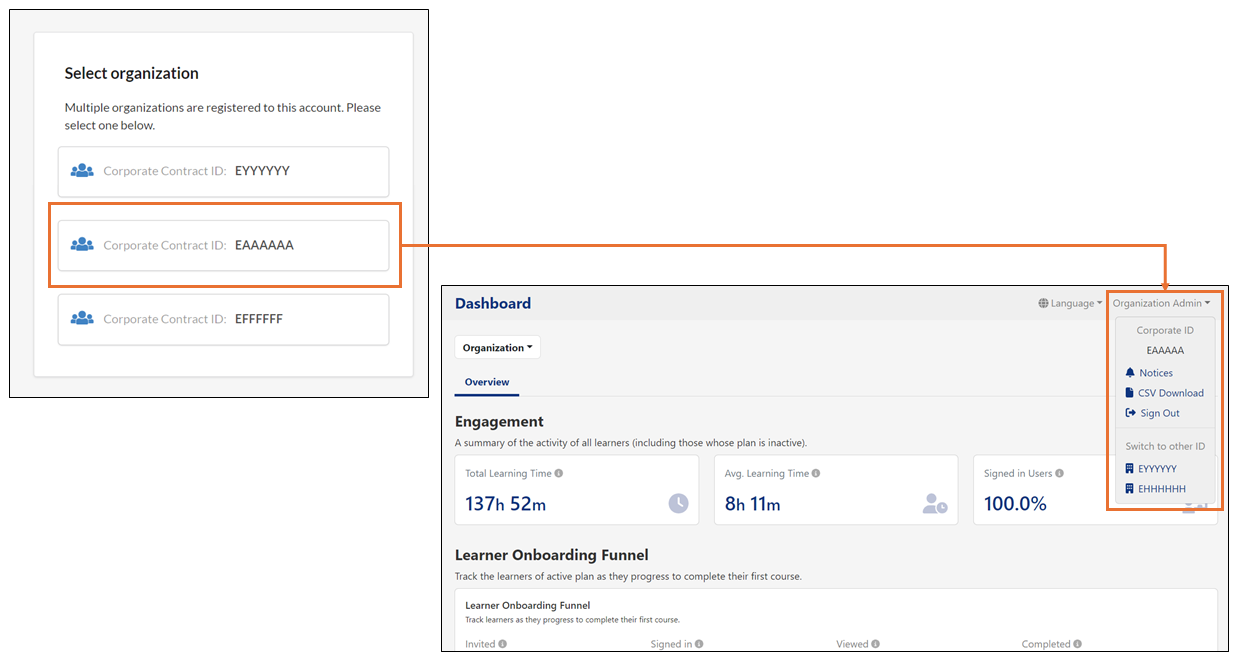
Task: Expand the Organization filter dropdown
Action: [x=497, y=348]
